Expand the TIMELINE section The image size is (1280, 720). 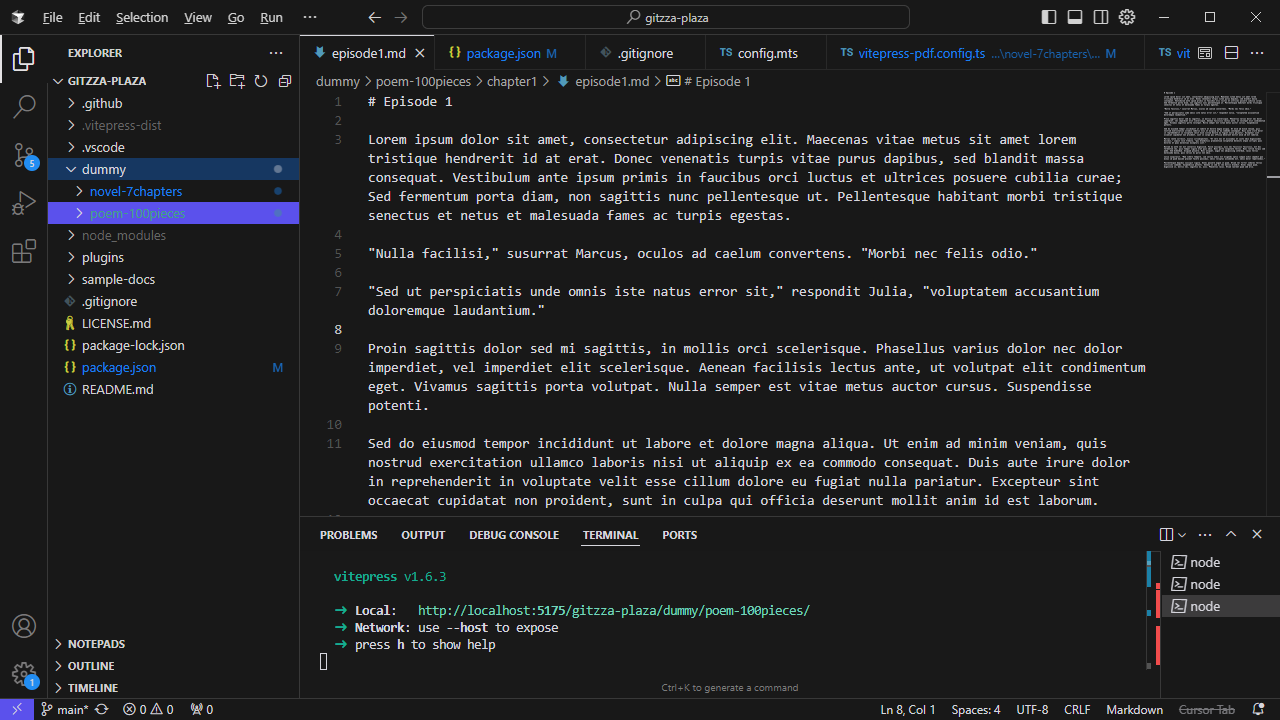[173, 688]
